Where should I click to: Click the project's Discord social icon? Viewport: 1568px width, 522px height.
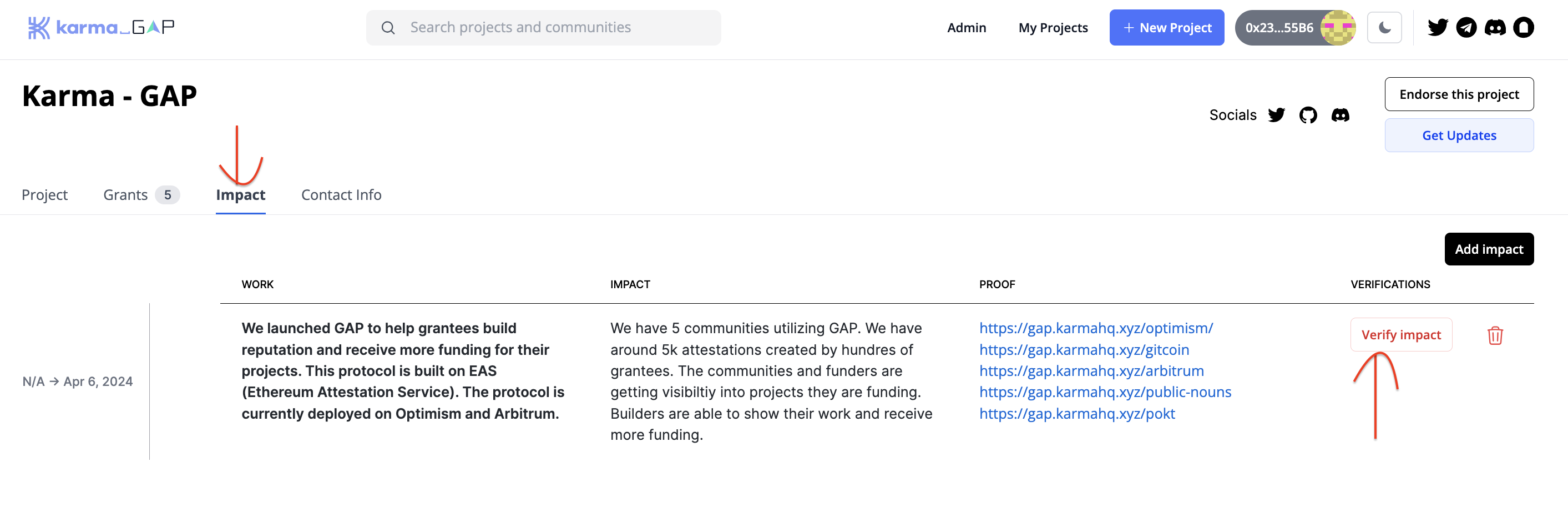(1340, 115)
